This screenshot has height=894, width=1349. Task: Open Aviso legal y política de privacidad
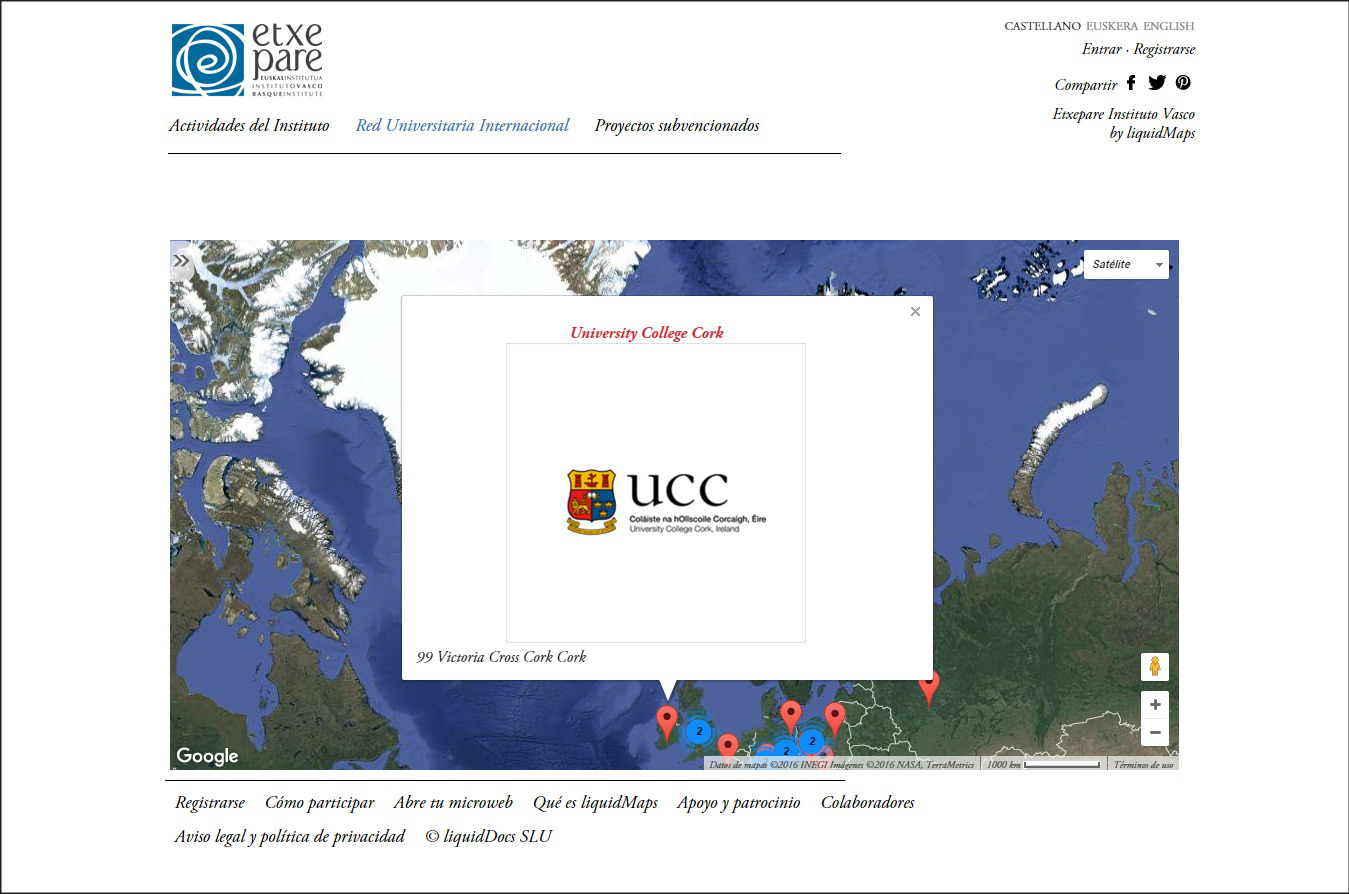[x=290, y=837]
